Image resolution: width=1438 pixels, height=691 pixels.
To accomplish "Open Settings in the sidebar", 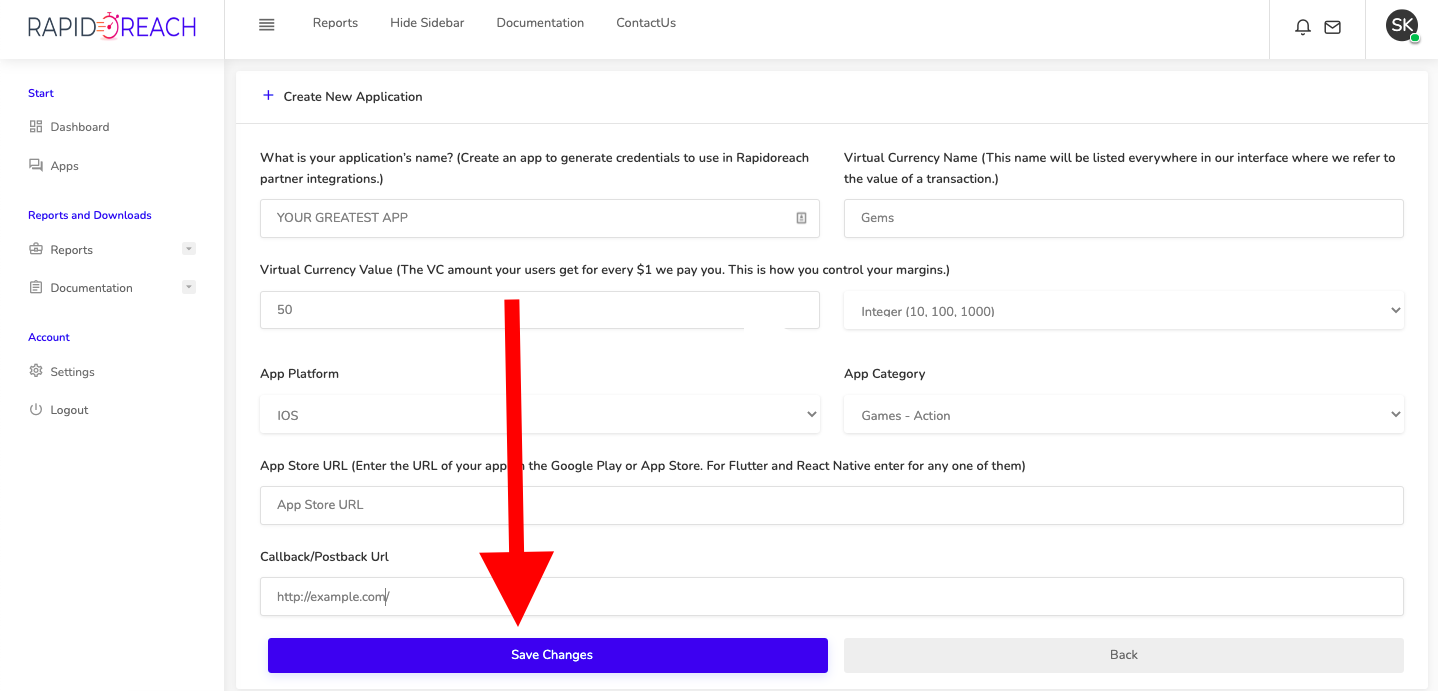I will (72, 372).
